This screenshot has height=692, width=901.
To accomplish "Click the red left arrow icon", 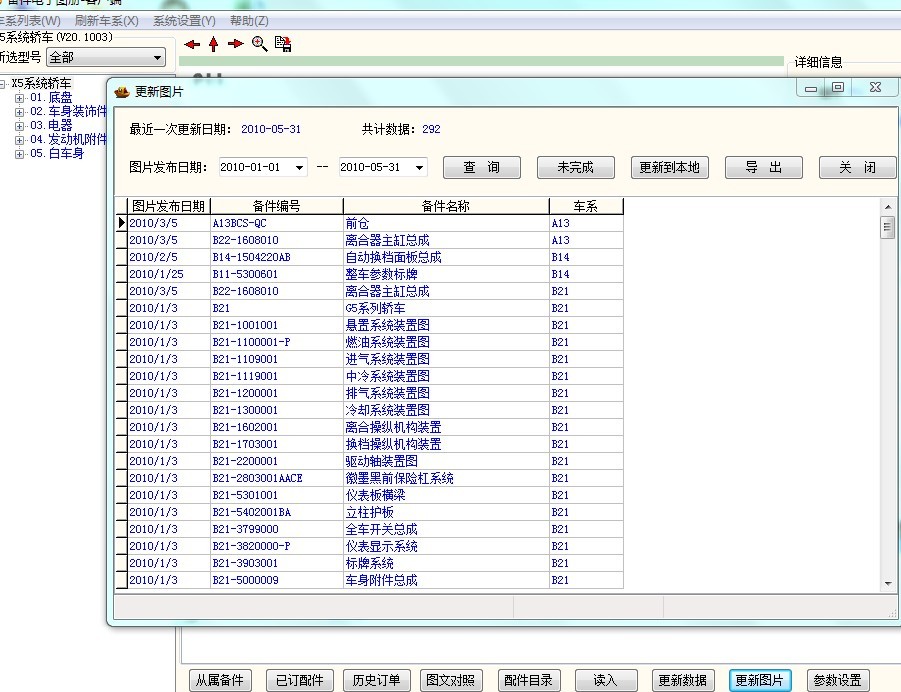I will click(x=191, y=44).
